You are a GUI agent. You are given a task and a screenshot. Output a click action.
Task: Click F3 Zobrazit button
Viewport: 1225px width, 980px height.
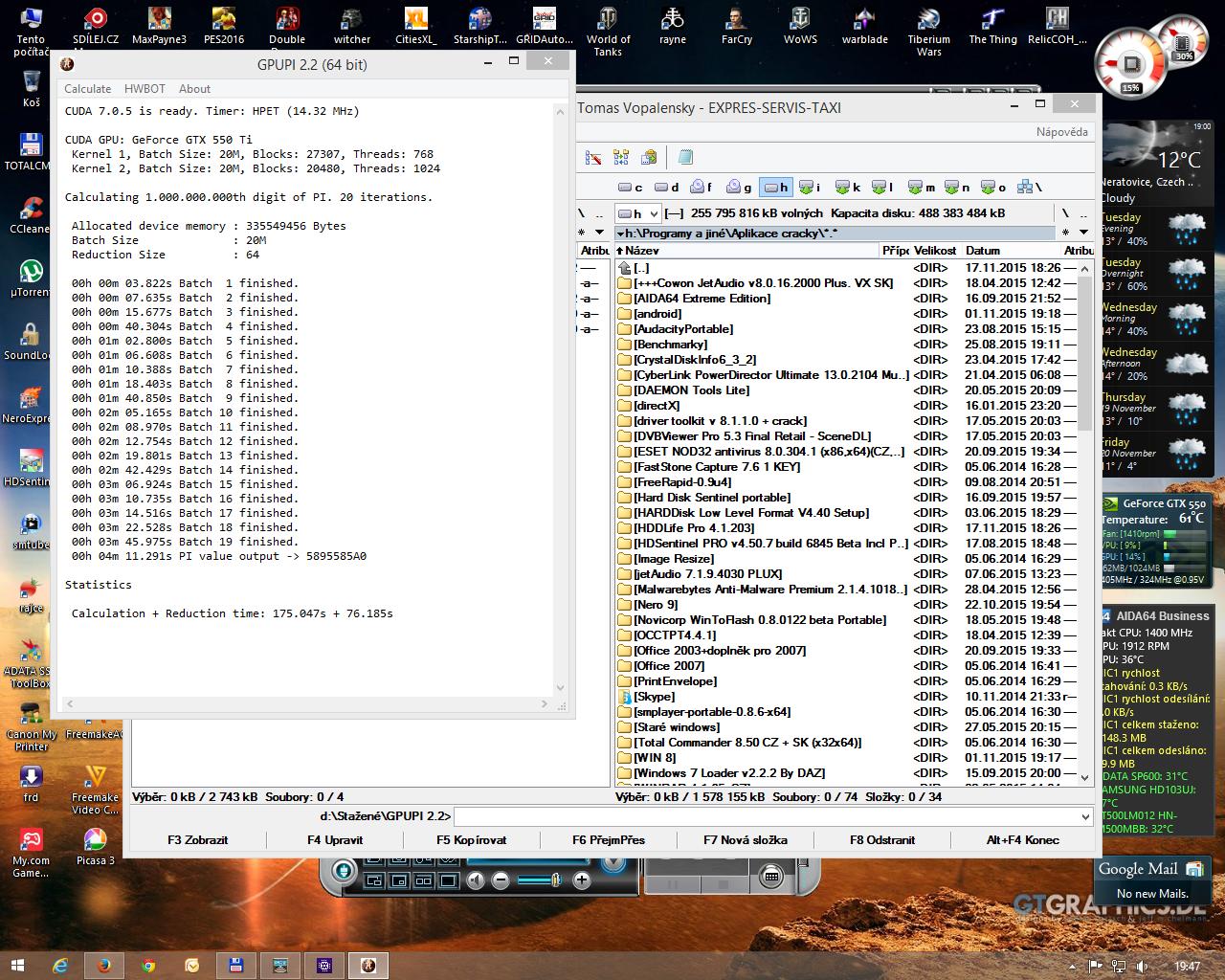198,840
